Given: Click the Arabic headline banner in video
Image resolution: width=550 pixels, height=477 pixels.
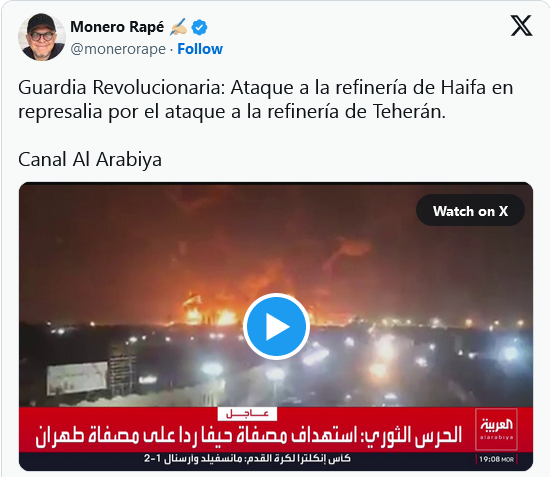Looking at the screenshot, I should coord(248,436).
